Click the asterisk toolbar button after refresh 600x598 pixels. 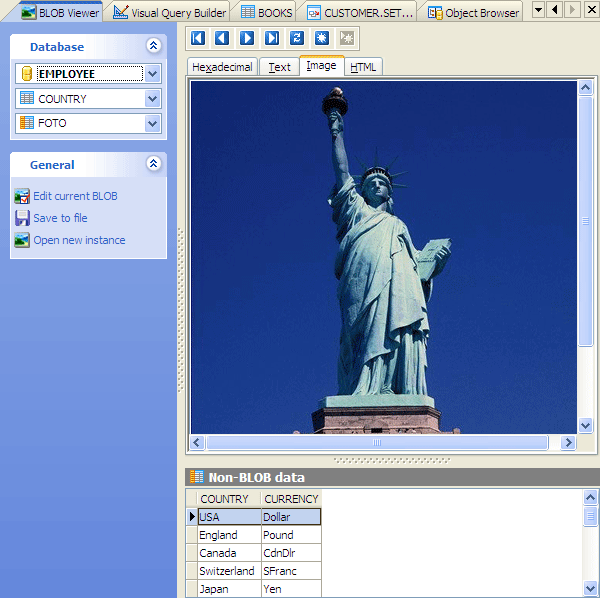pyautogui.click(x=321, y=38)
